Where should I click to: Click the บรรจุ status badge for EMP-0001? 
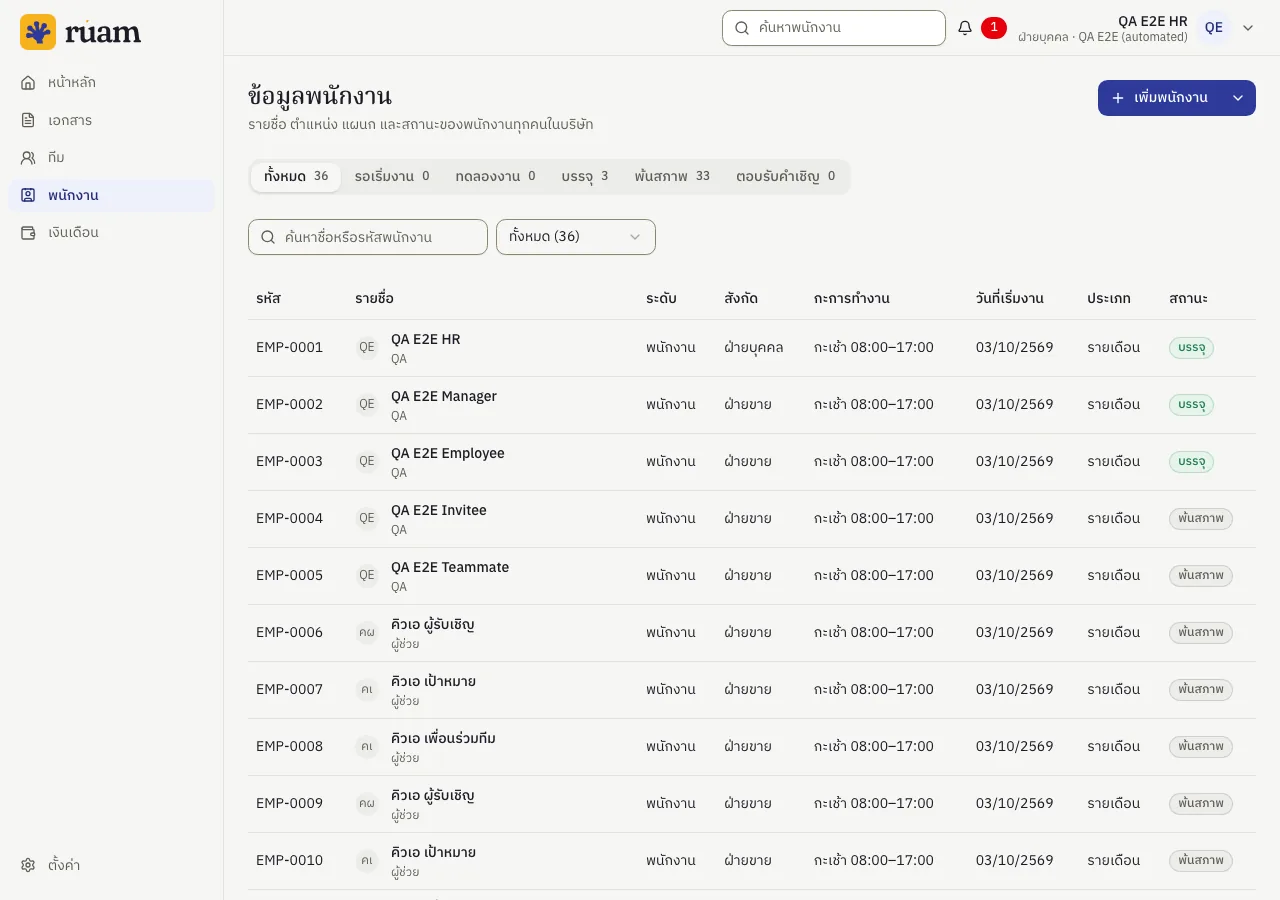[1191, 348]
